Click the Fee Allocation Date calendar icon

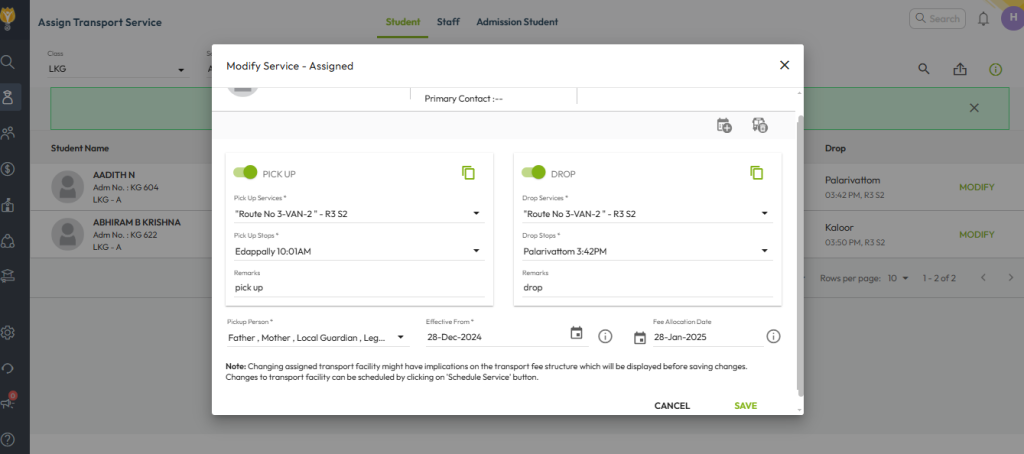[x=640, y=338]
